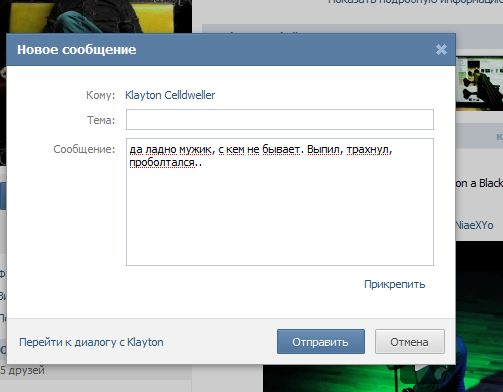
Task: Click the Новое сообщение dialog title
Action: coord(77,50)
